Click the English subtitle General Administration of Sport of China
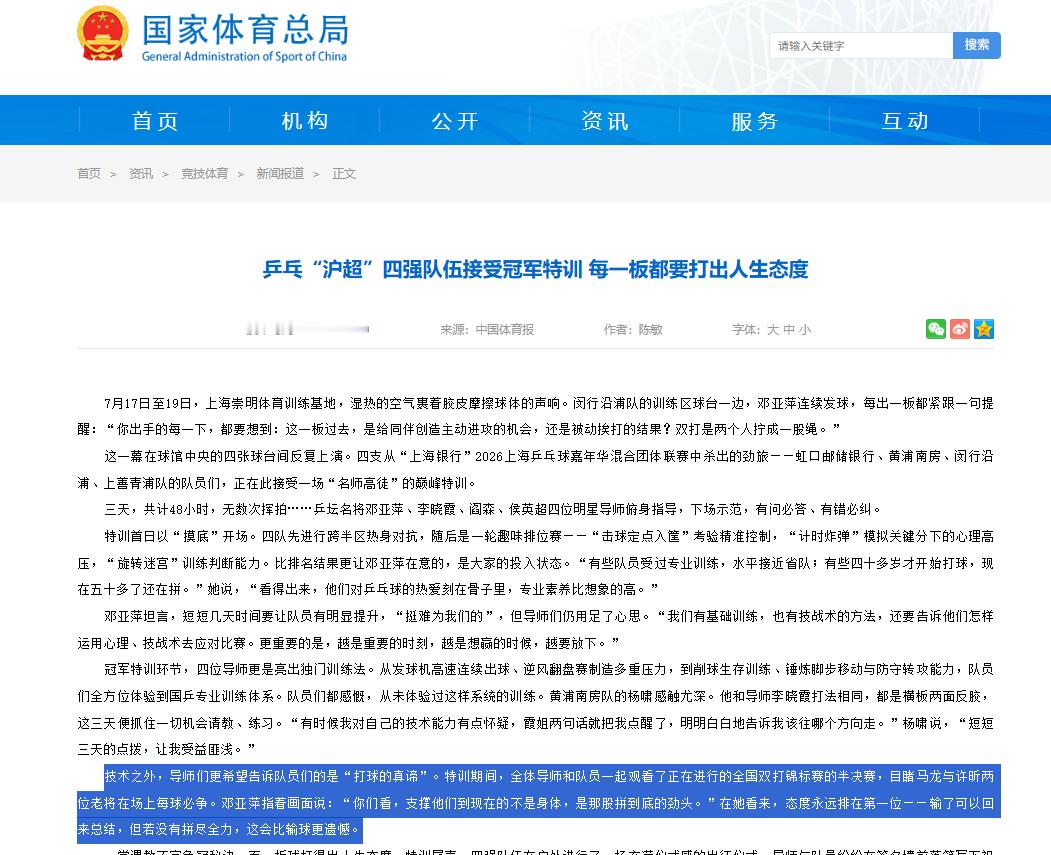 tap(244, 56)
